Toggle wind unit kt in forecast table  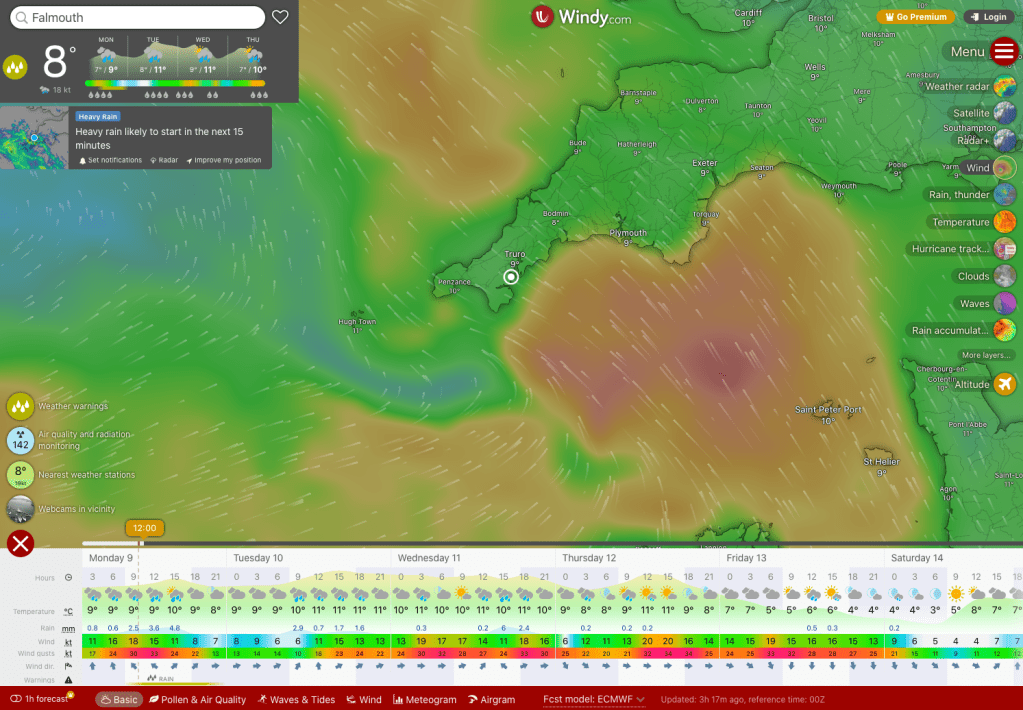click(68, 641)
